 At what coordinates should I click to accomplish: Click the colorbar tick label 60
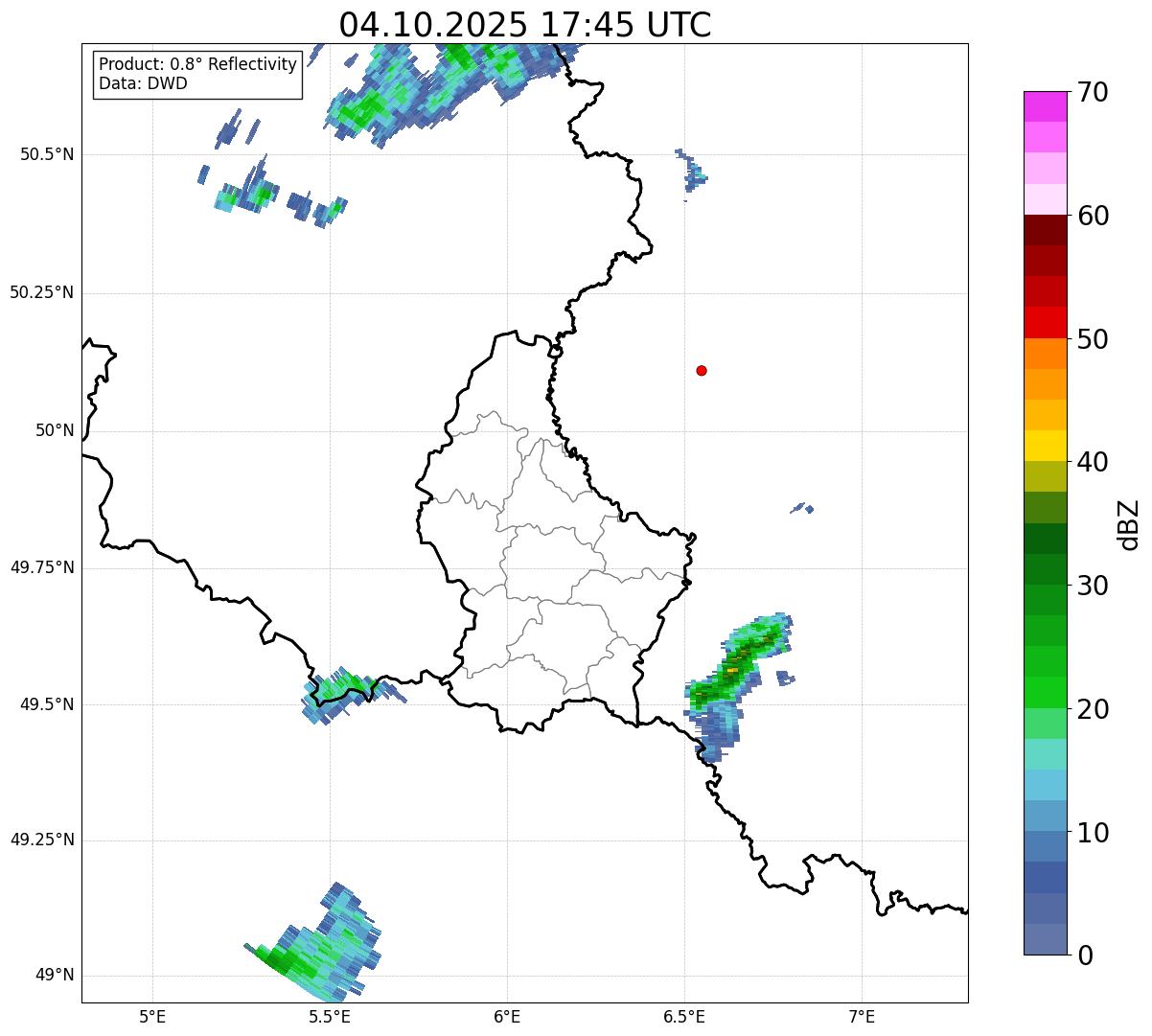pos(1093,217)
